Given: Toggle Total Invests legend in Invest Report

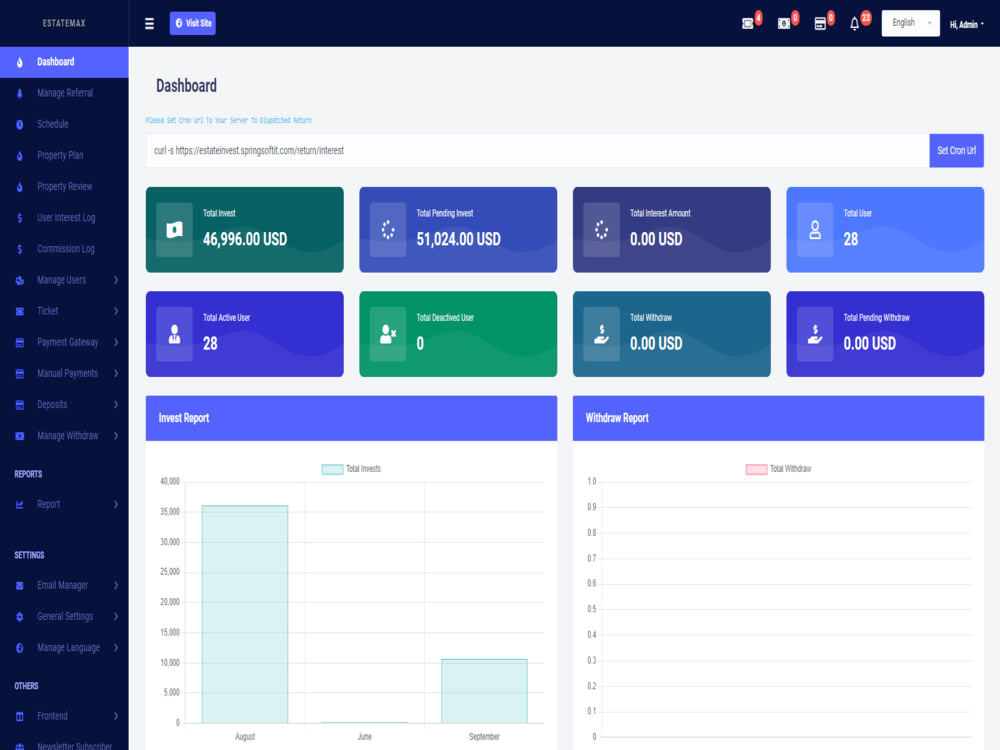Looking at the screenshot, I should pos(351,469).
